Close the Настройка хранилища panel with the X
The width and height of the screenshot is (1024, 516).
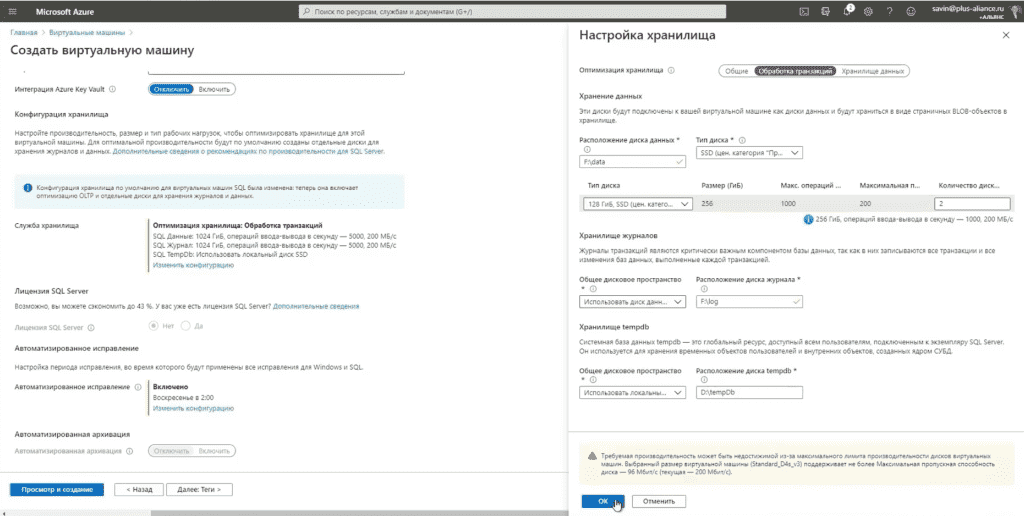click(x=1006, y=35)
